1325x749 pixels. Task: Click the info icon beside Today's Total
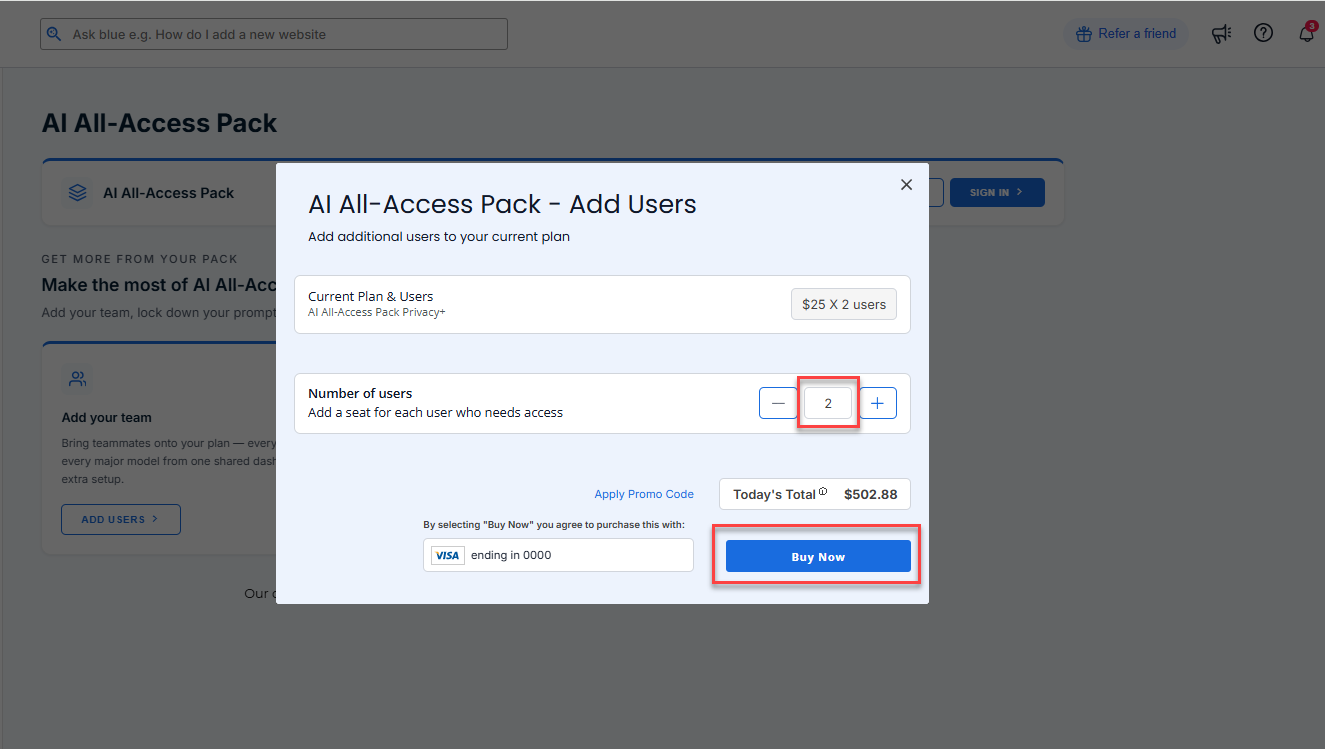click(x=823, y=492)
